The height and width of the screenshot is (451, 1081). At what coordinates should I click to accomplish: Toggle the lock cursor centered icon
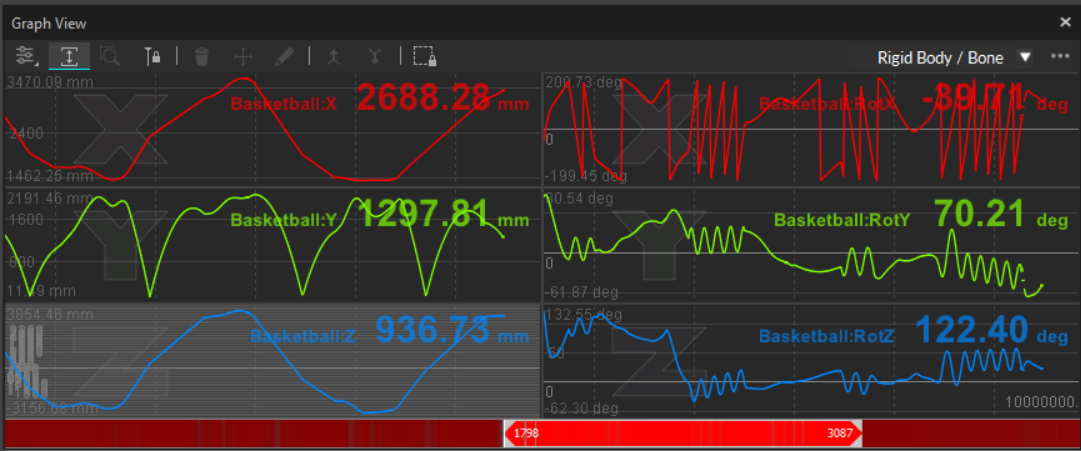[x=153, y=56]
